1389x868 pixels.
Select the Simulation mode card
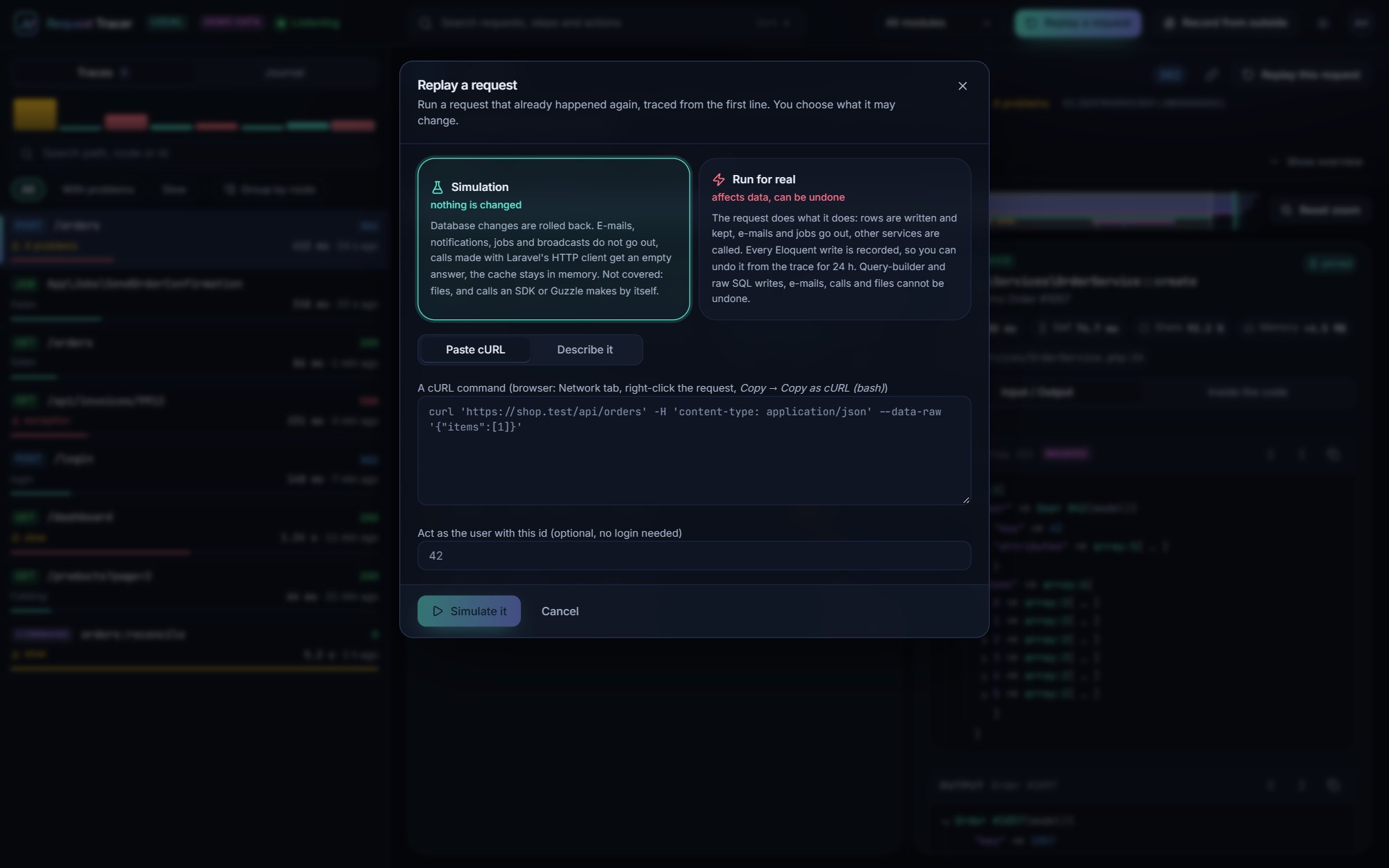[554, 239]
